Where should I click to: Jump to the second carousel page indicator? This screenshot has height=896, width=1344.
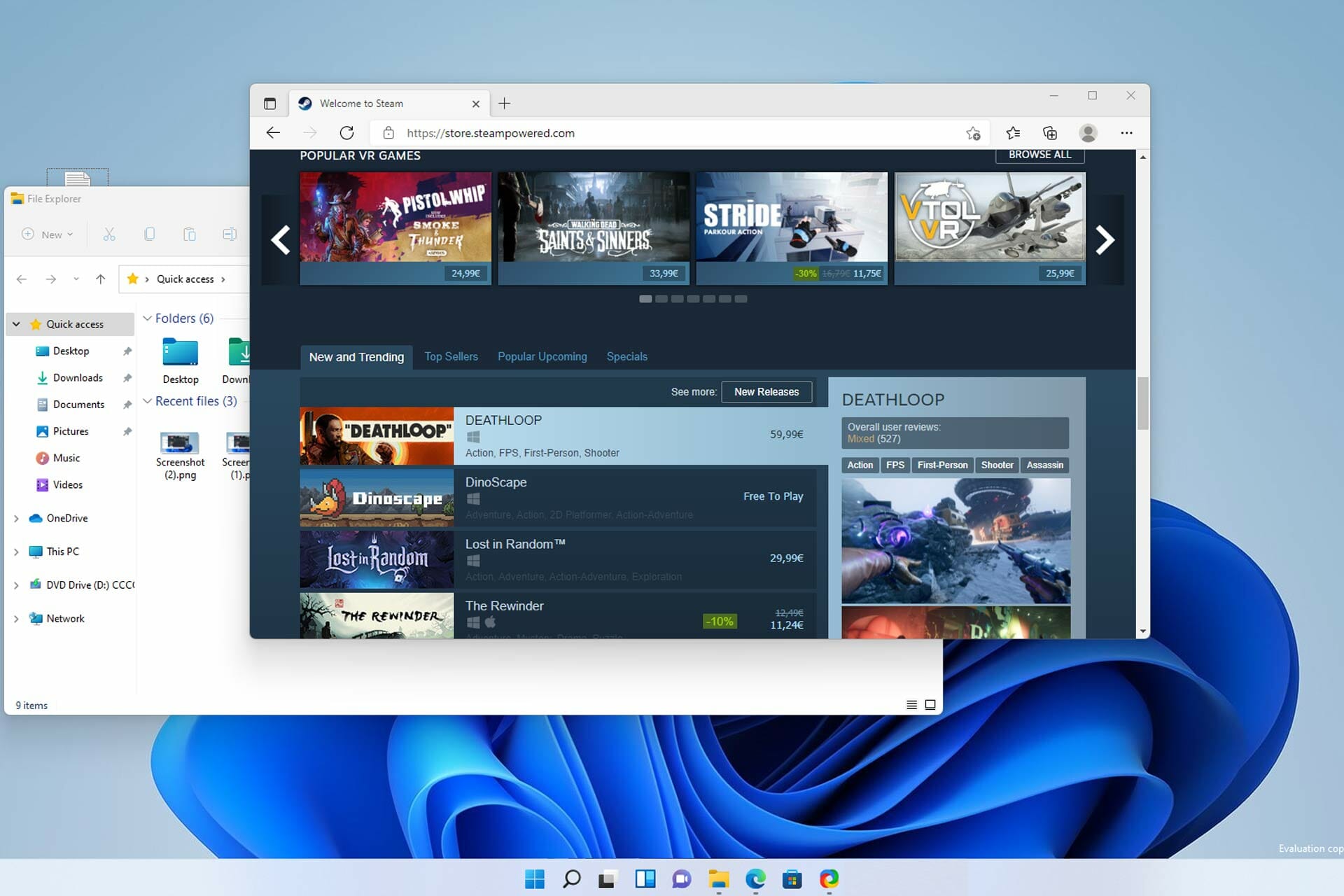pyautogui.click(x=661, y=299)
